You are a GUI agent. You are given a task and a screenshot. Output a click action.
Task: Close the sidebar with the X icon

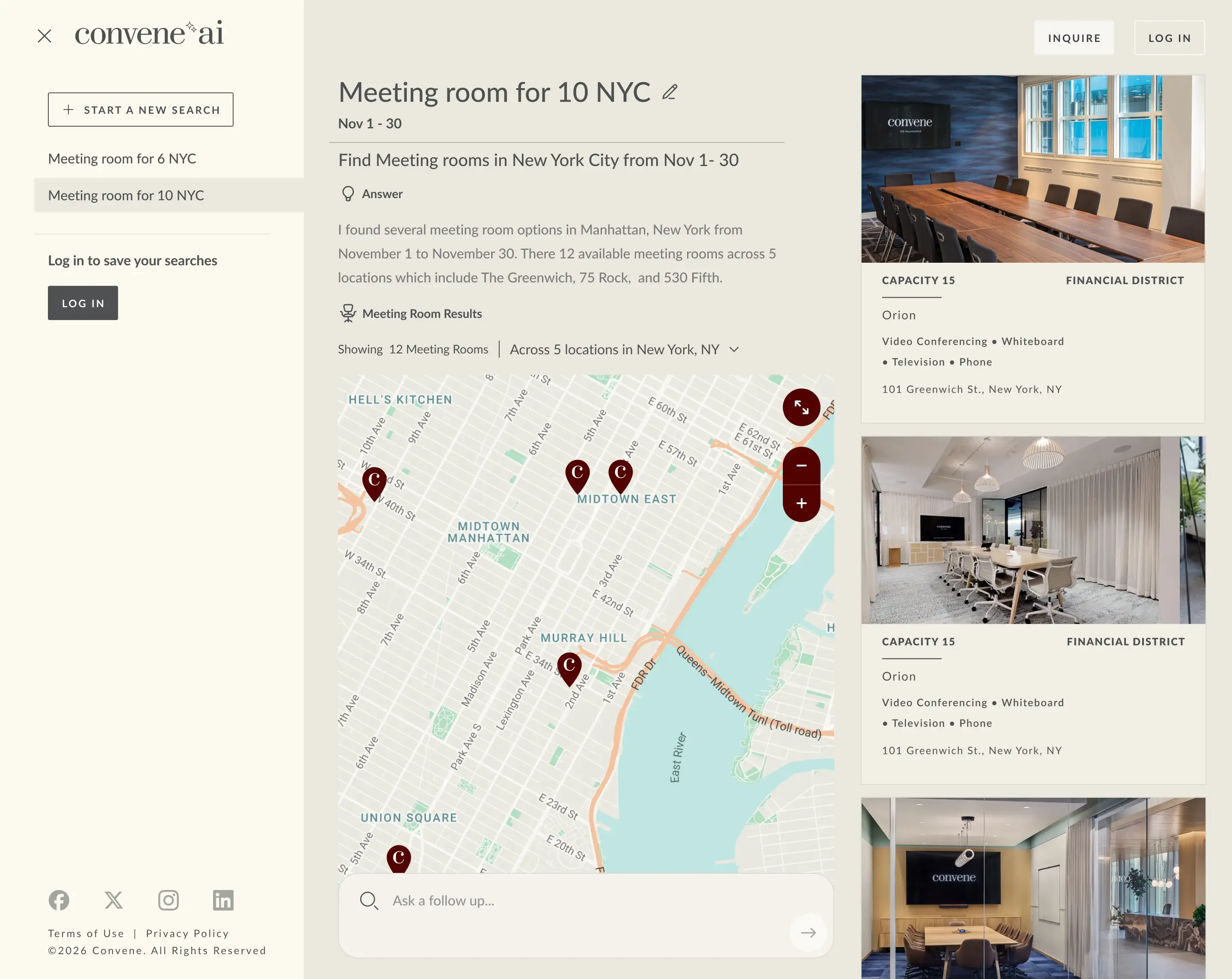pos(44,36)
